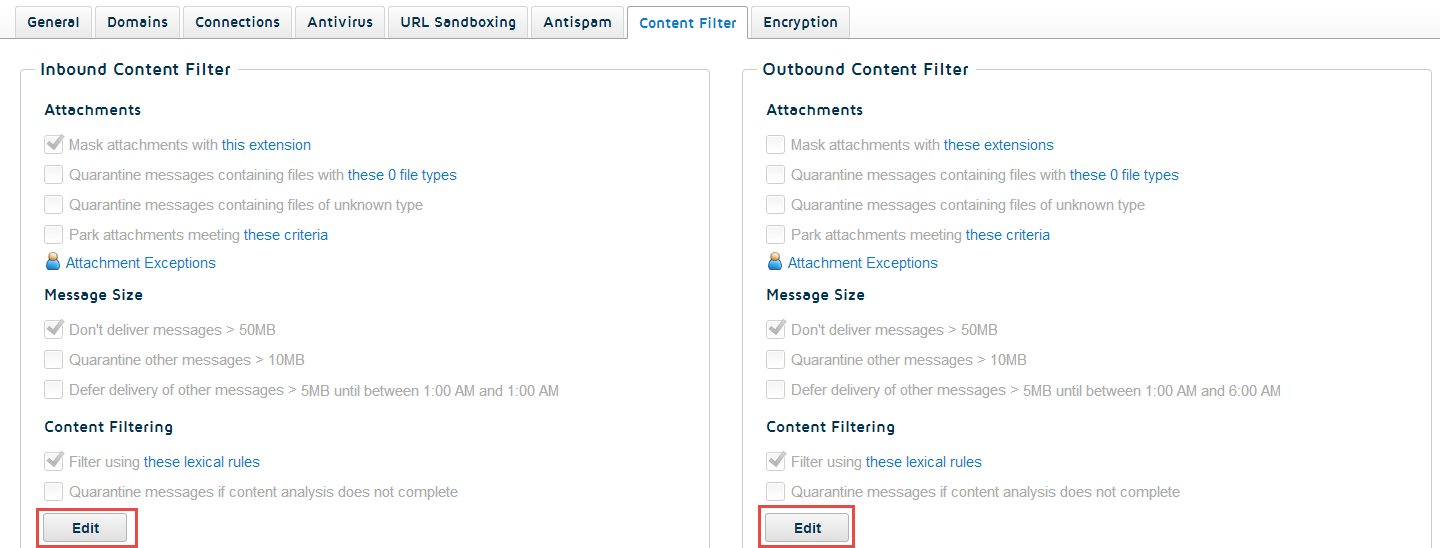Switch to the Antivirus tab
The height and width of the screenshot is (548, 1440).
pyautogui.click(x=340, y=22)
